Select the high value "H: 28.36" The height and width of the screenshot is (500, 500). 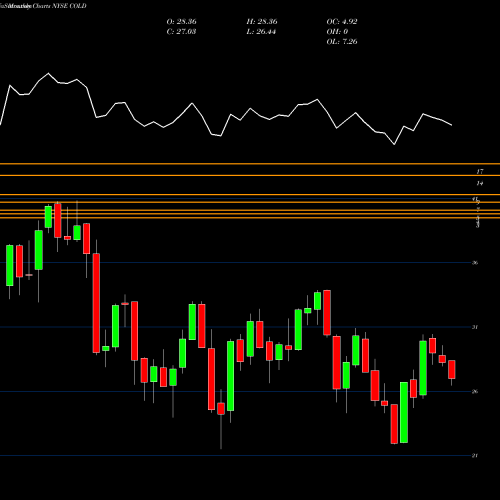tap(262, 22)
